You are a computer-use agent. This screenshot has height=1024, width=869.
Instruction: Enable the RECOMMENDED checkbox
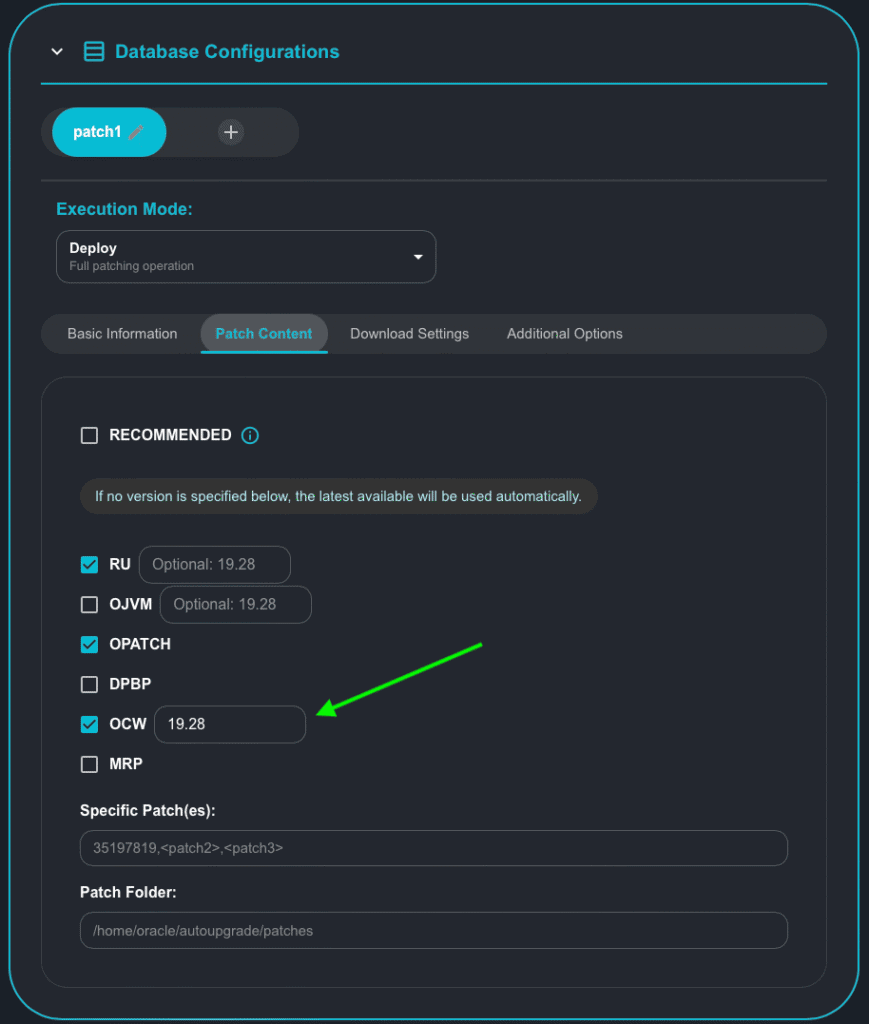pyautogui.click(x=90, y=436)
